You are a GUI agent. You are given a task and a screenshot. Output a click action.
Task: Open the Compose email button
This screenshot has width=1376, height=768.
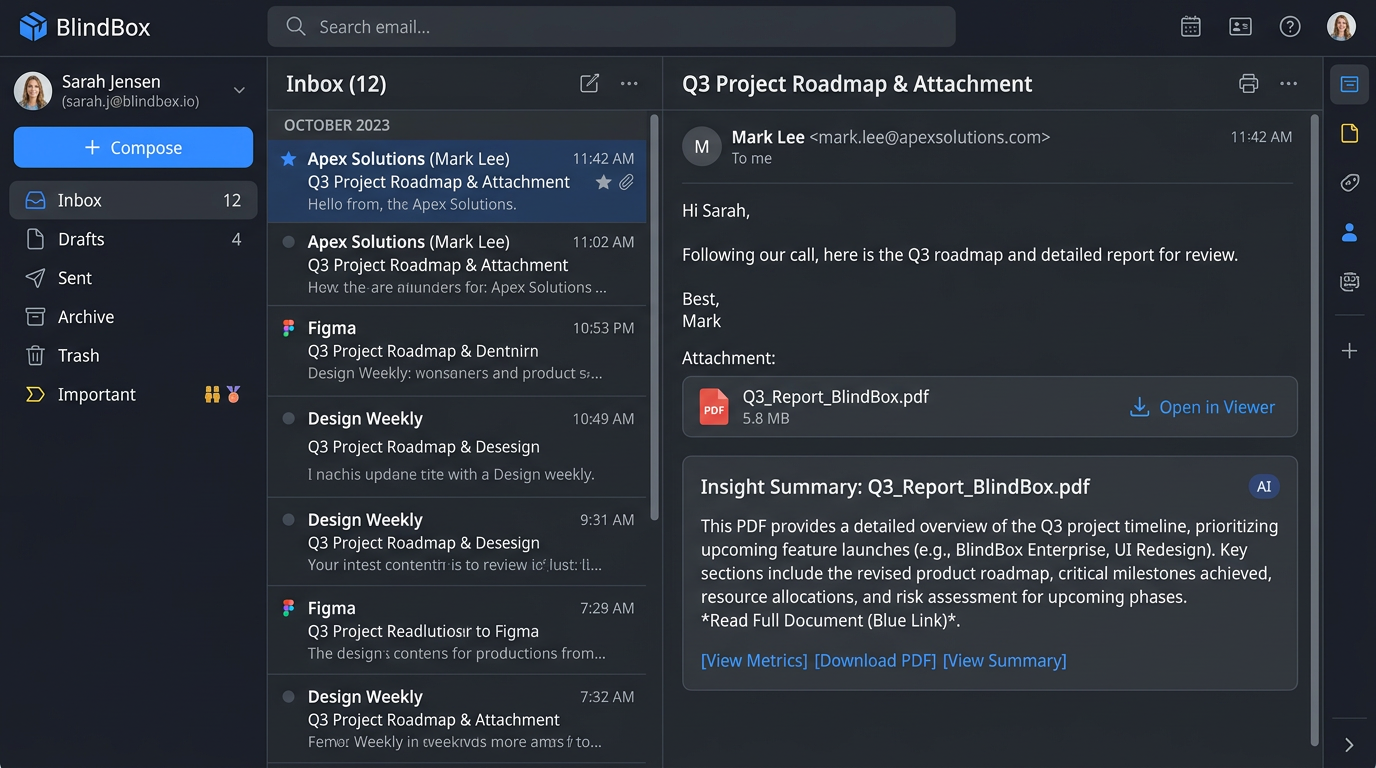click(133, 147)
